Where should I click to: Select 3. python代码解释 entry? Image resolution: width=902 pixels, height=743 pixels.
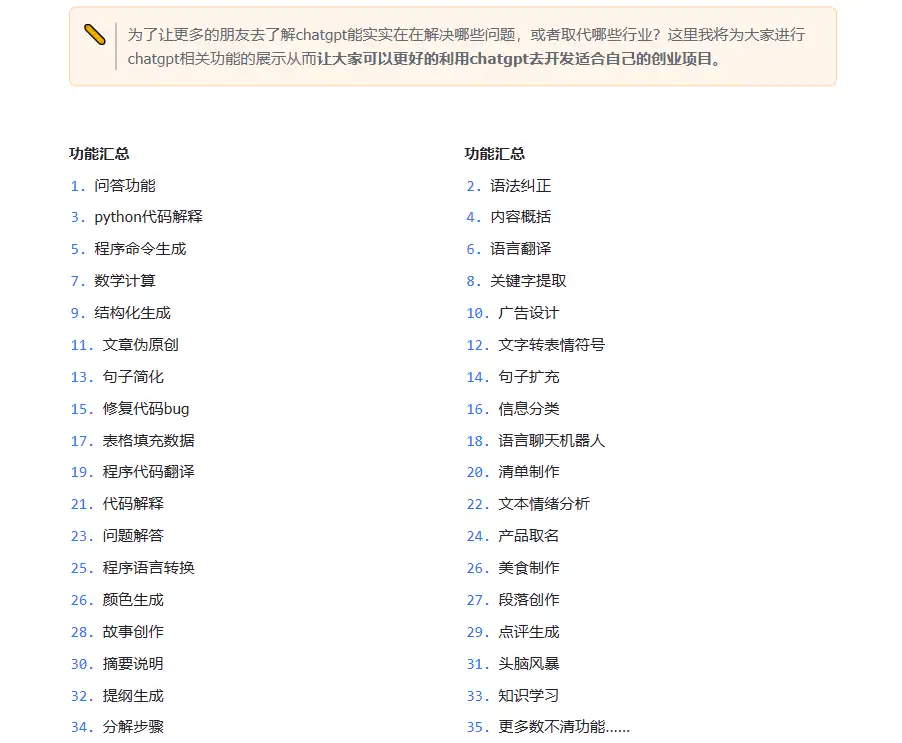click(x=137, y=217)
